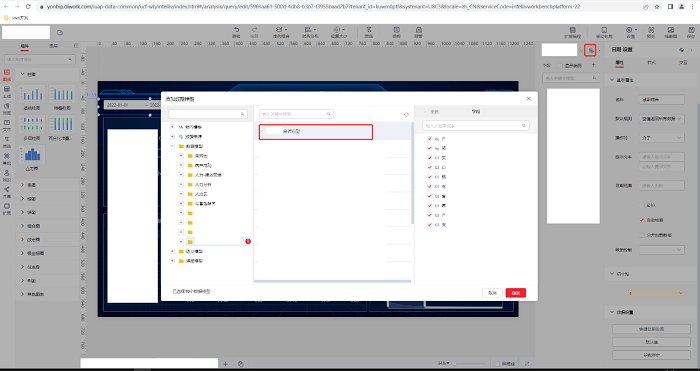Click the magnifier in the dialog field search

tap(524, 126)
